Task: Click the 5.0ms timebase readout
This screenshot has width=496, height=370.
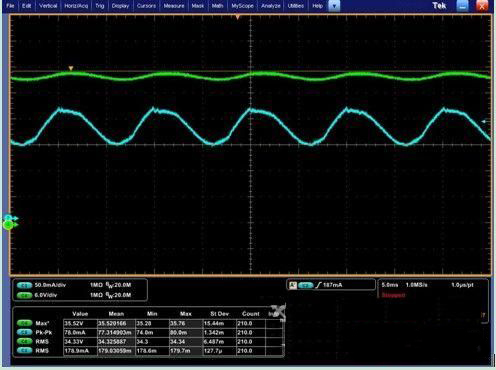Action: point(389,285)
